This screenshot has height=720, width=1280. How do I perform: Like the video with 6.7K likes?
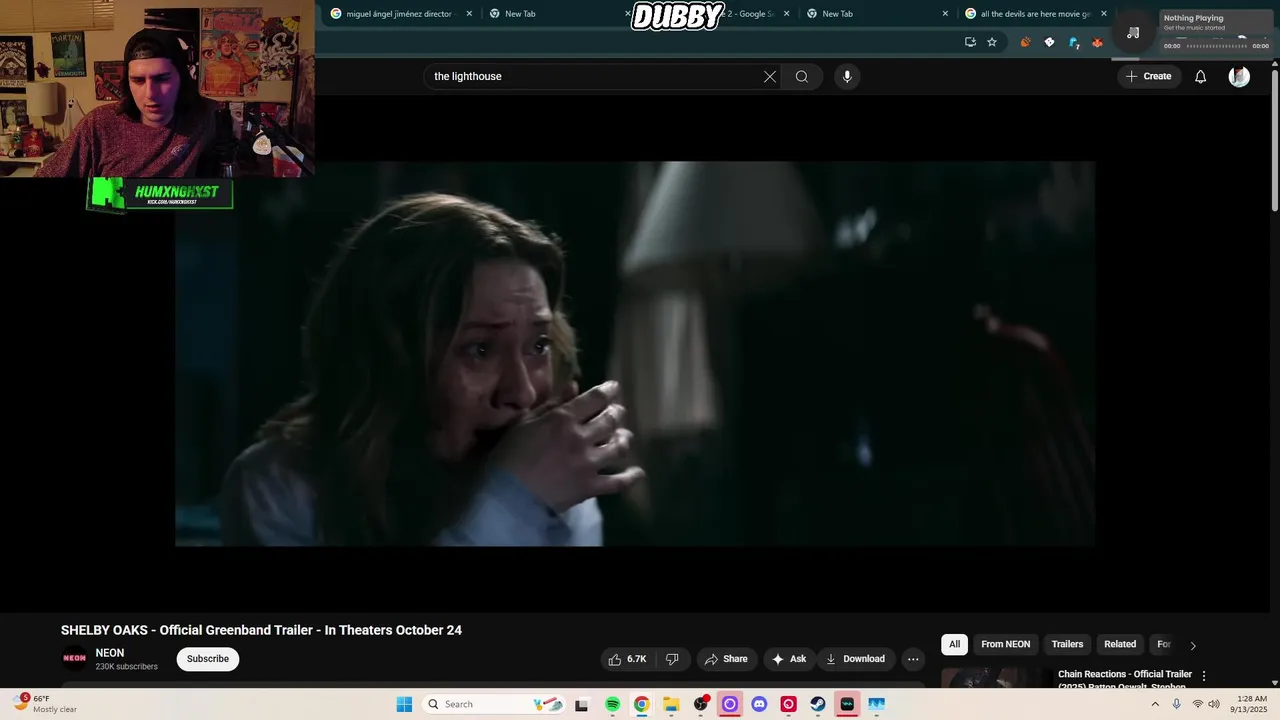pos(628,659)
